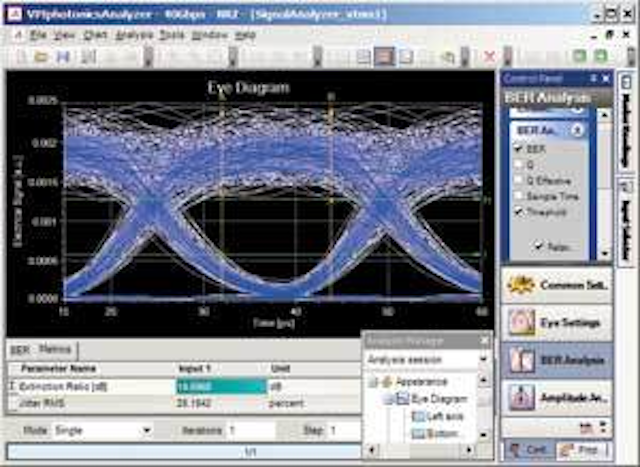Click the Open folder toolbar icon
The width and height of the screenshot is (640, 467).
point(41,56)
